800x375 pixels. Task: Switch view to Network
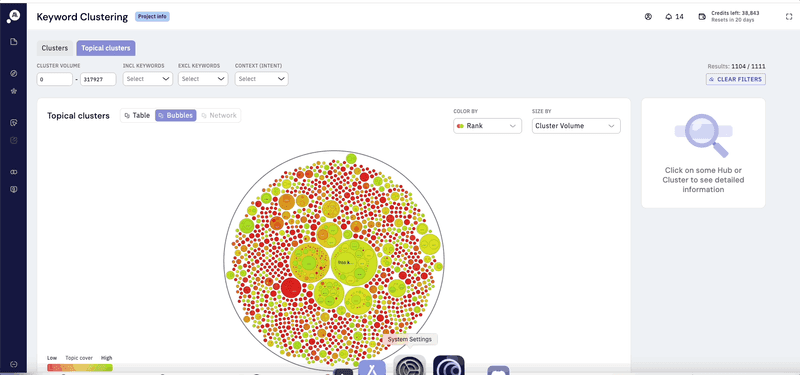point(219,116)
